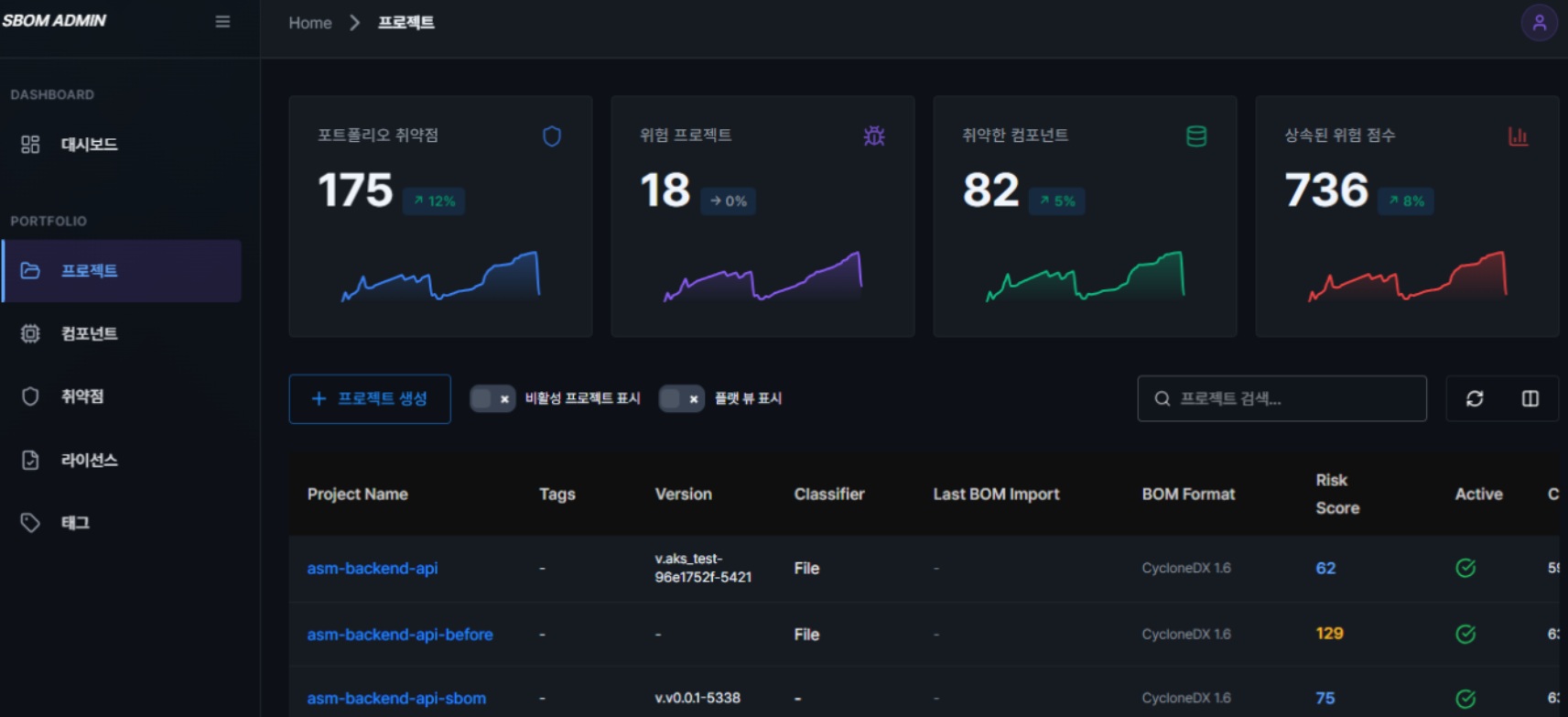Sort by Risk Score column header
The height and width of the screenshot is (717, 1568).
[x=1336, y=494]
